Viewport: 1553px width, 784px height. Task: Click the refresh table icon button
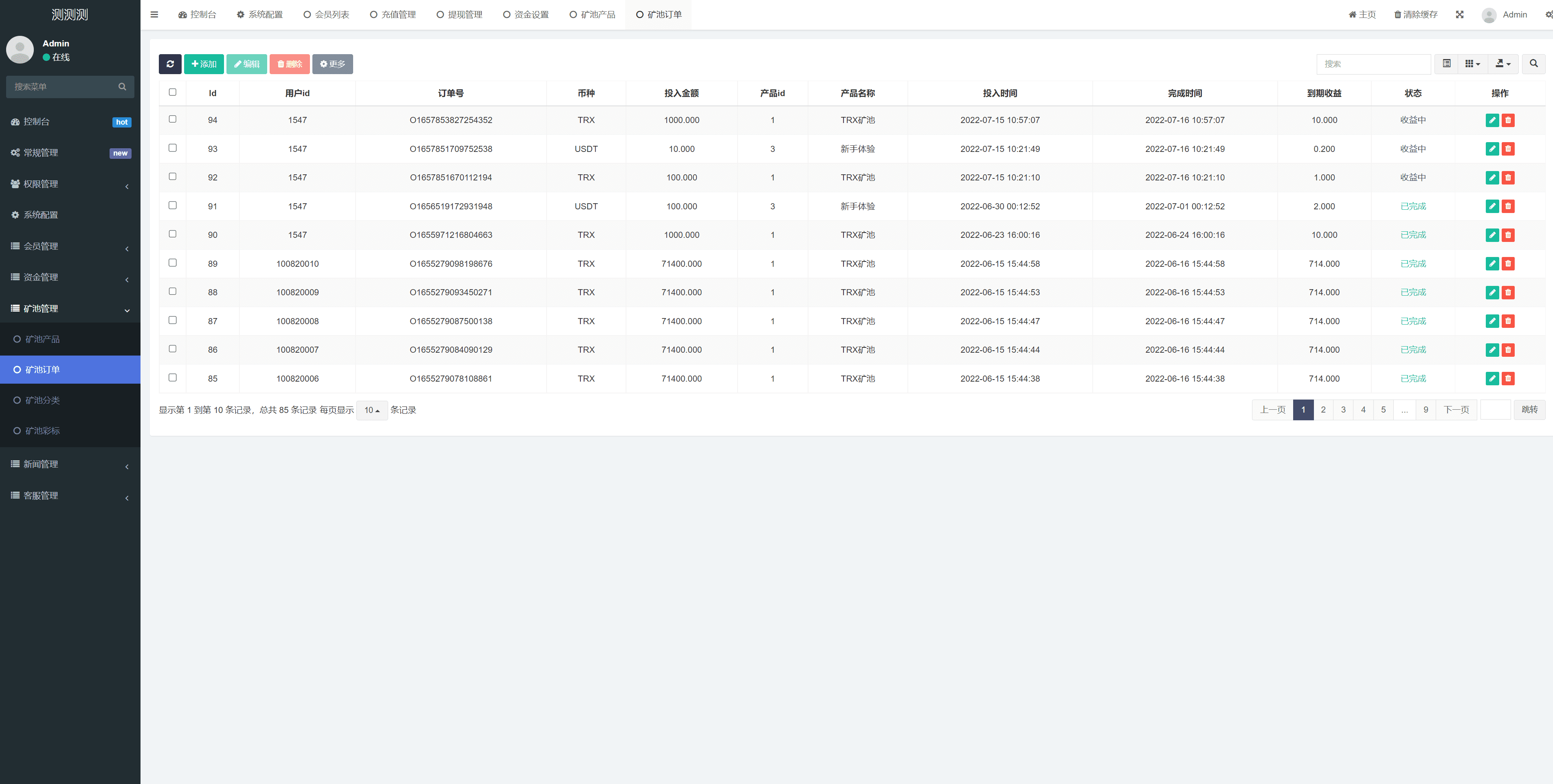coord(170,64)
